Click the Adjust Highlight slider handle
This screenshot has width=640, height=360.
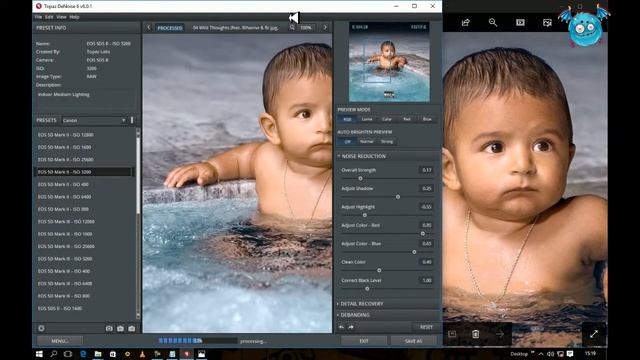click(365, 215)
